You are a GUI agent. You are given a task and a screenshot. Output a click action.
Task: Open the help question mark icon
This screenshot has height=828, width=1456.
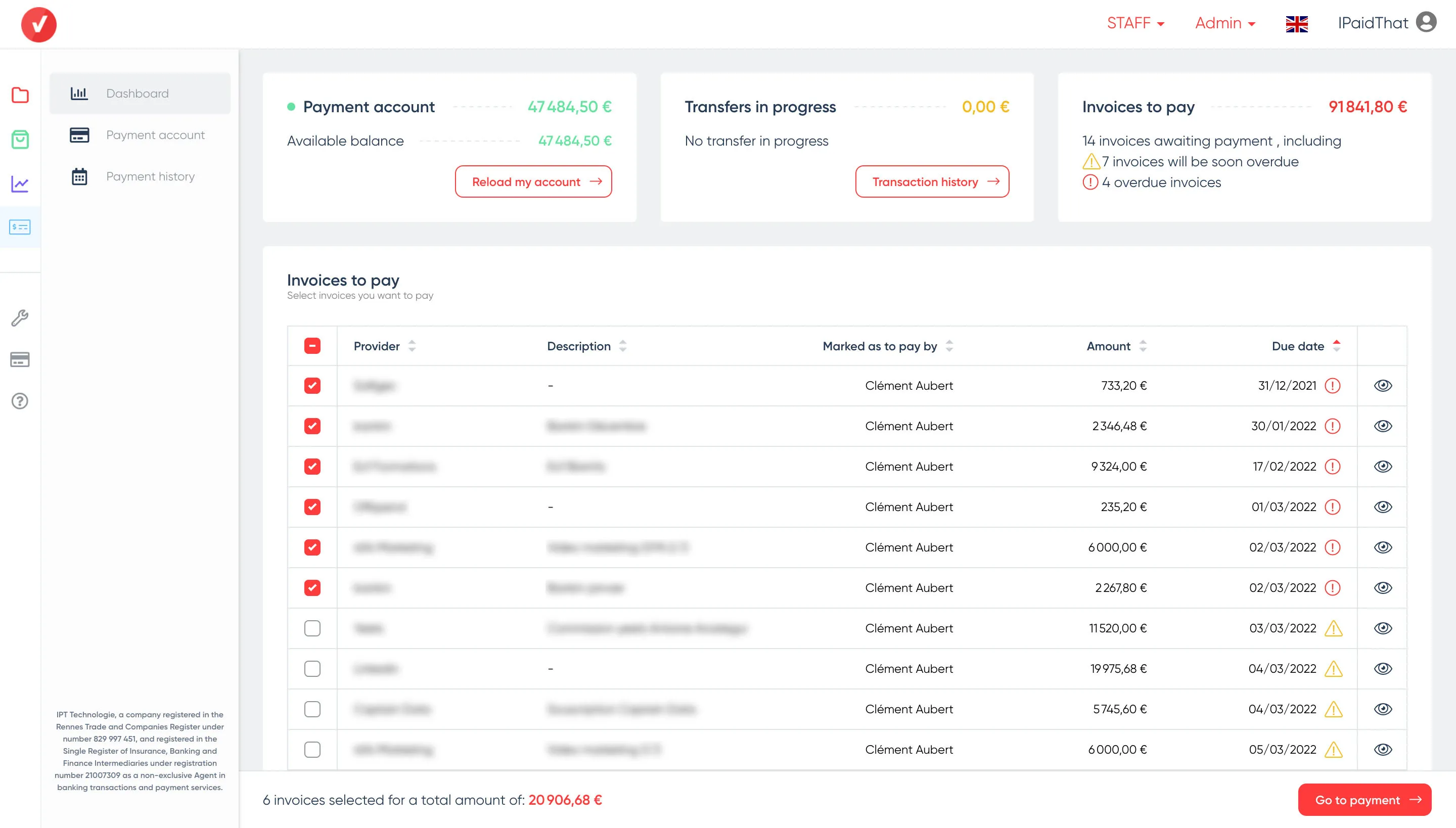pos(20,401)
